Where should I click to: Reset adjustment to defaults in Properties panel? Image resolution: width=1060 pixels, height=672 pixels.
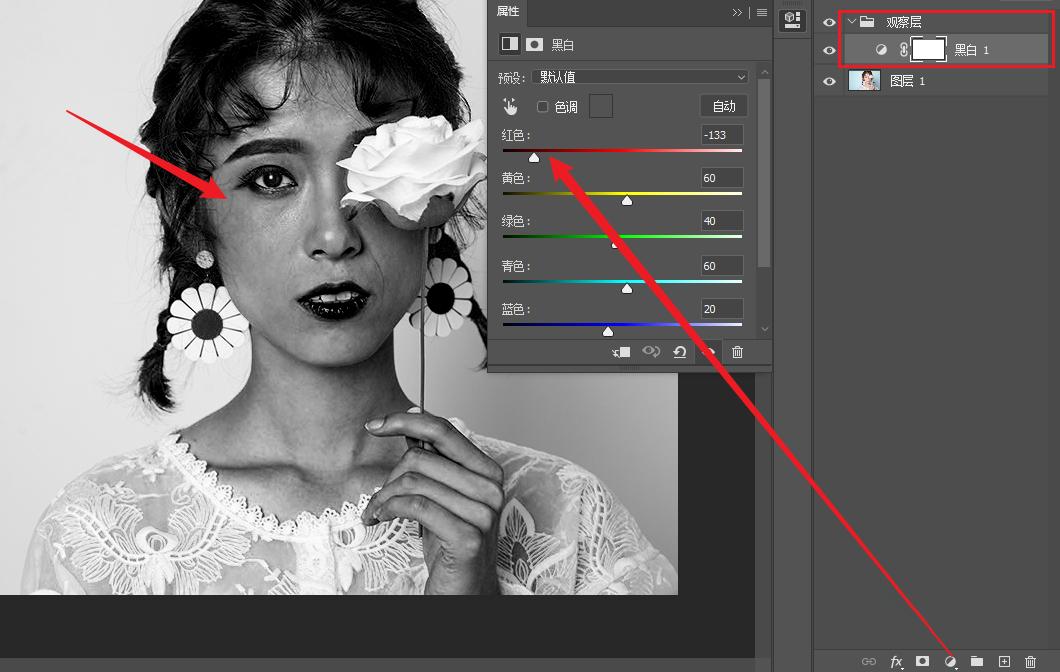click(x=680, y=352)
